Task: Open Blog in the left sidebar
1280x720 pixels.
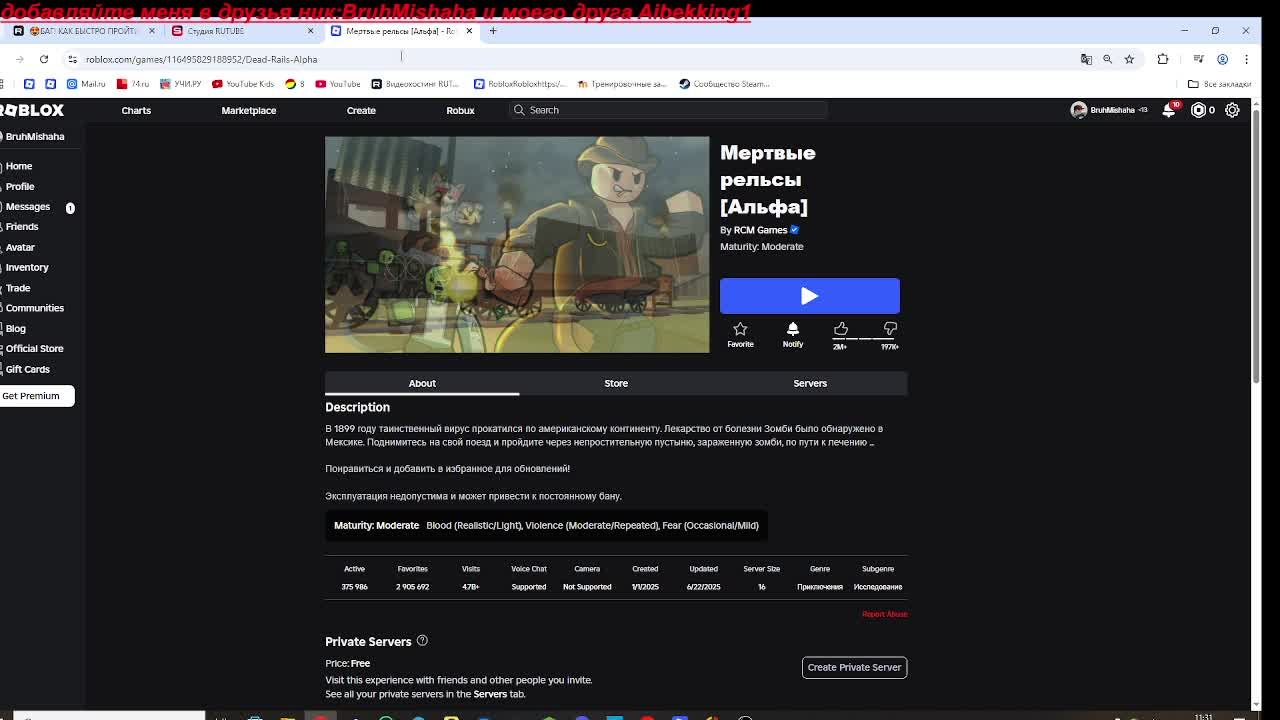Action: [16, 328]
